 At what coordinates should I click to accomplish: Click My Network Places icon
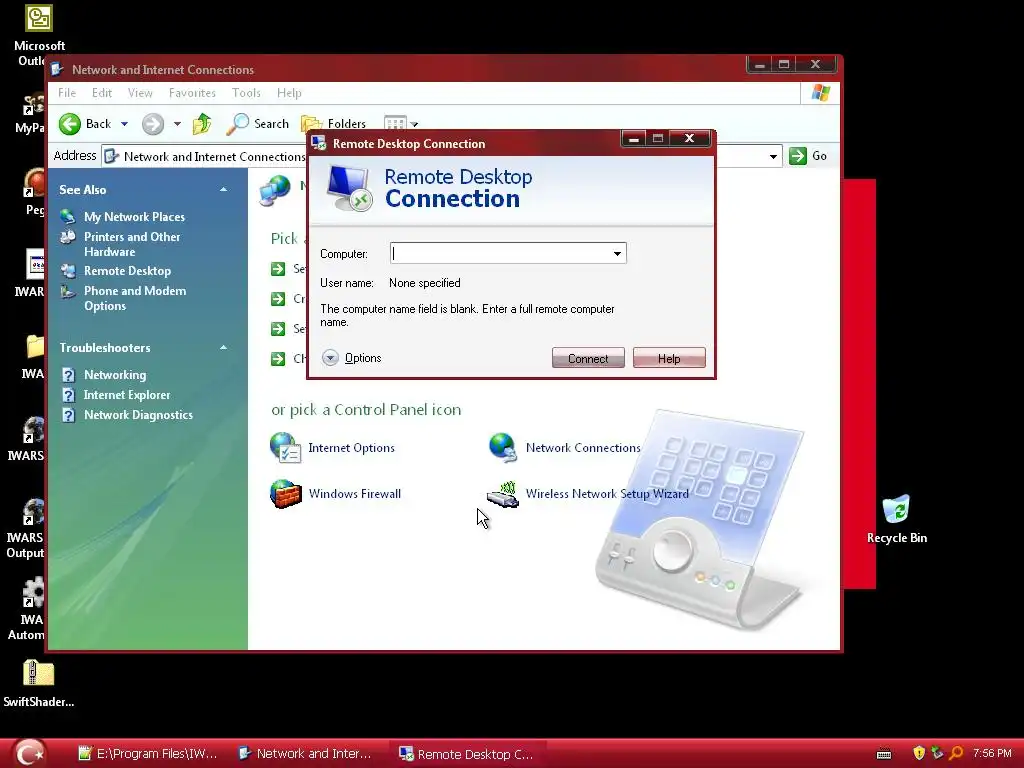pyautogui.click(x=68, y=216)
